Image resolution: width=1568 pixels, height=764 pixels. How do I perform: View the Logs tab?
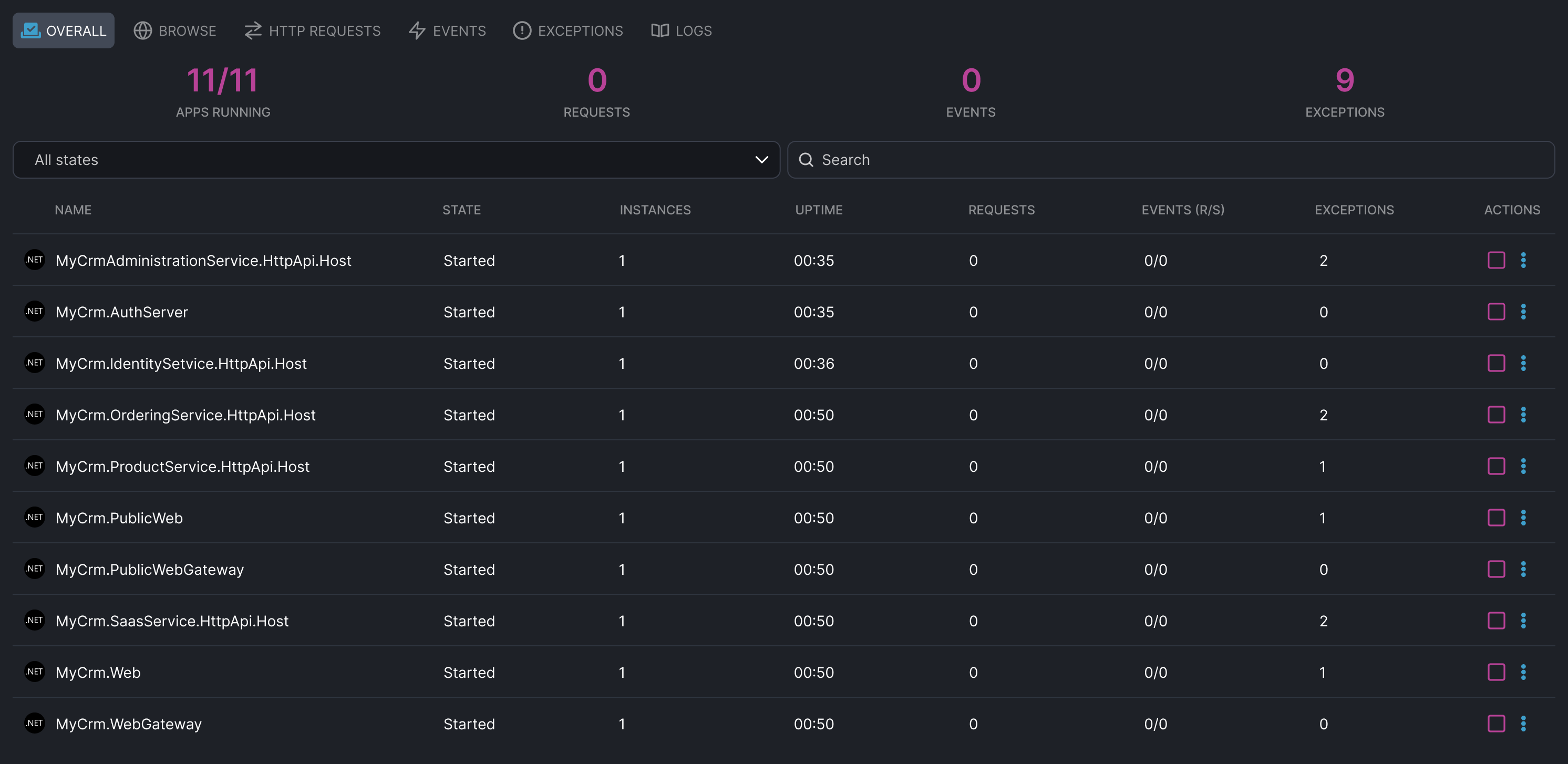[x=680, y=30]
